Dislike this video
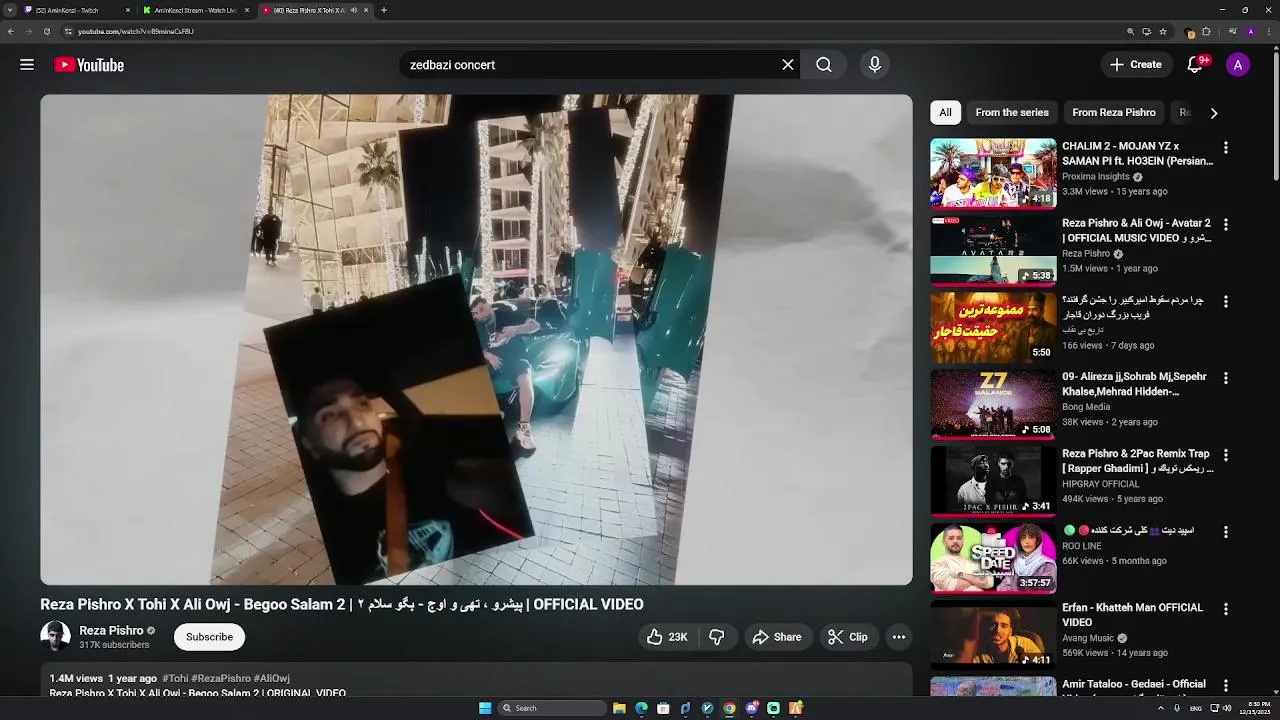 point(717,637)
